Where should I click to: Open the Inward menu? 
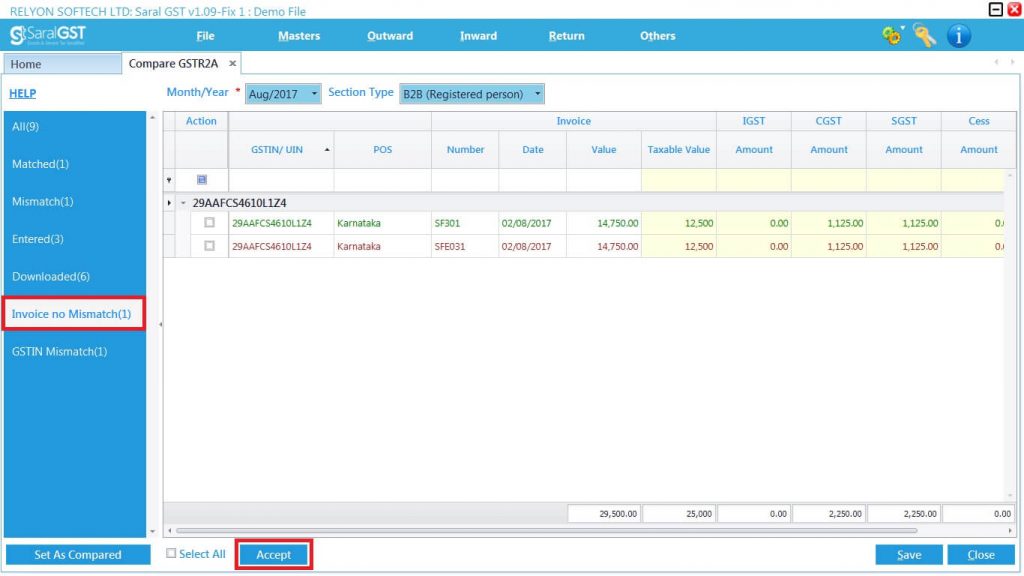point(478,36)
